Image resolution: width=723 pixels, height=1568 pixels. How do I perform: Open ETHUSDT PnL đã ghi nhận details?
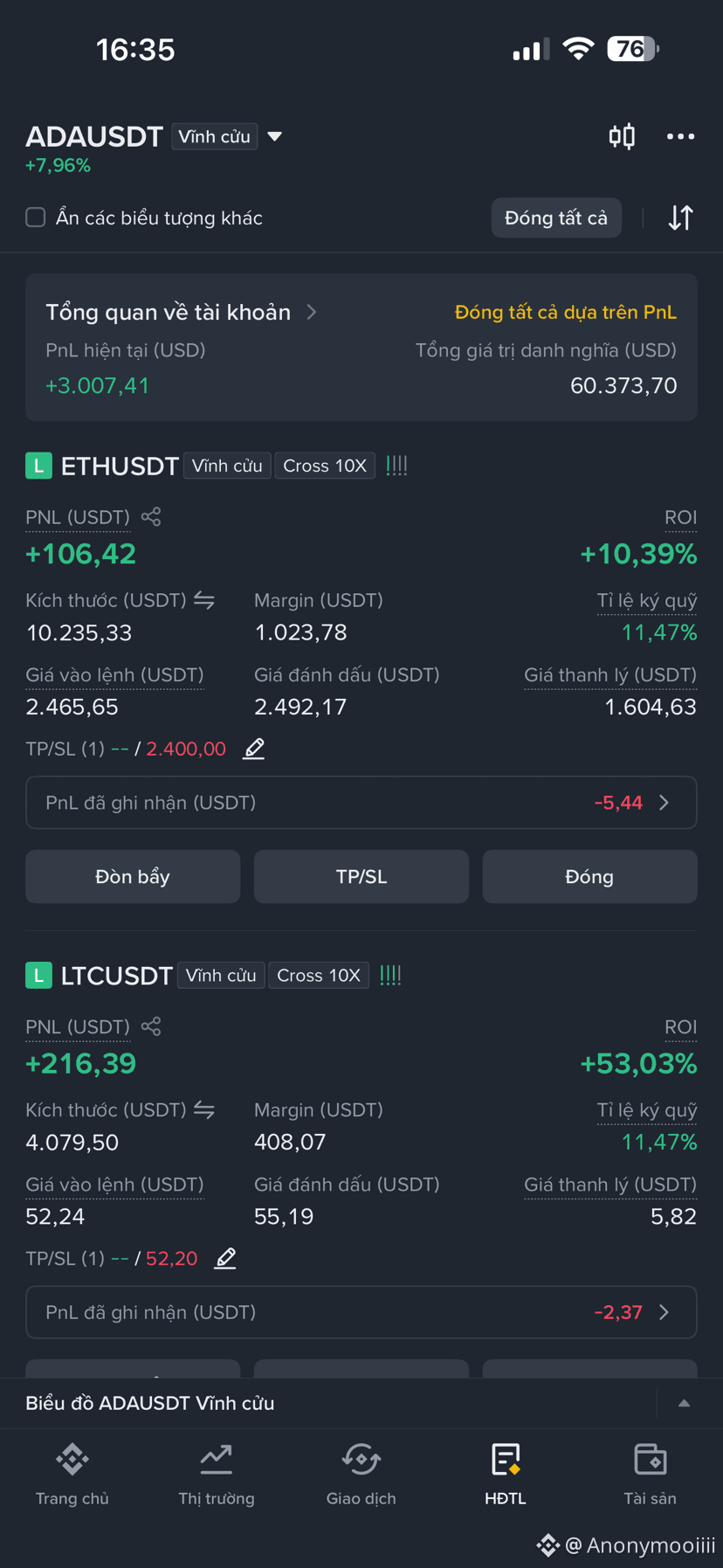click(361, 802)
